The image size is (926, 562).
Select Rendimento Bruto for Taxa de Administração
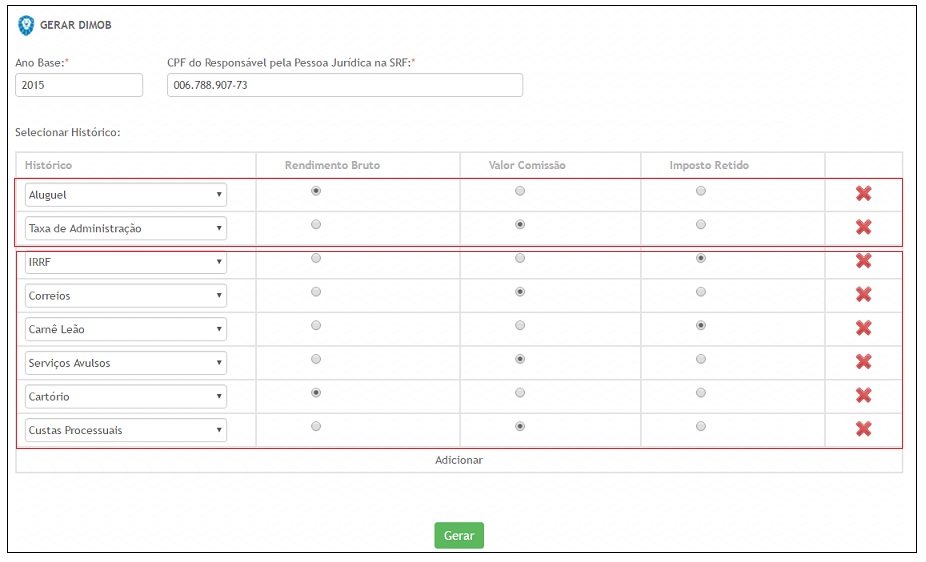tap(316, 225)
